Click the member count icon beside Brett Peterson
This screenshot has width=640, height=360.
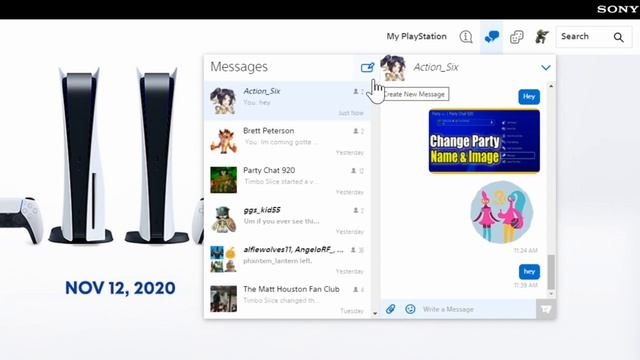coord(356,131)
